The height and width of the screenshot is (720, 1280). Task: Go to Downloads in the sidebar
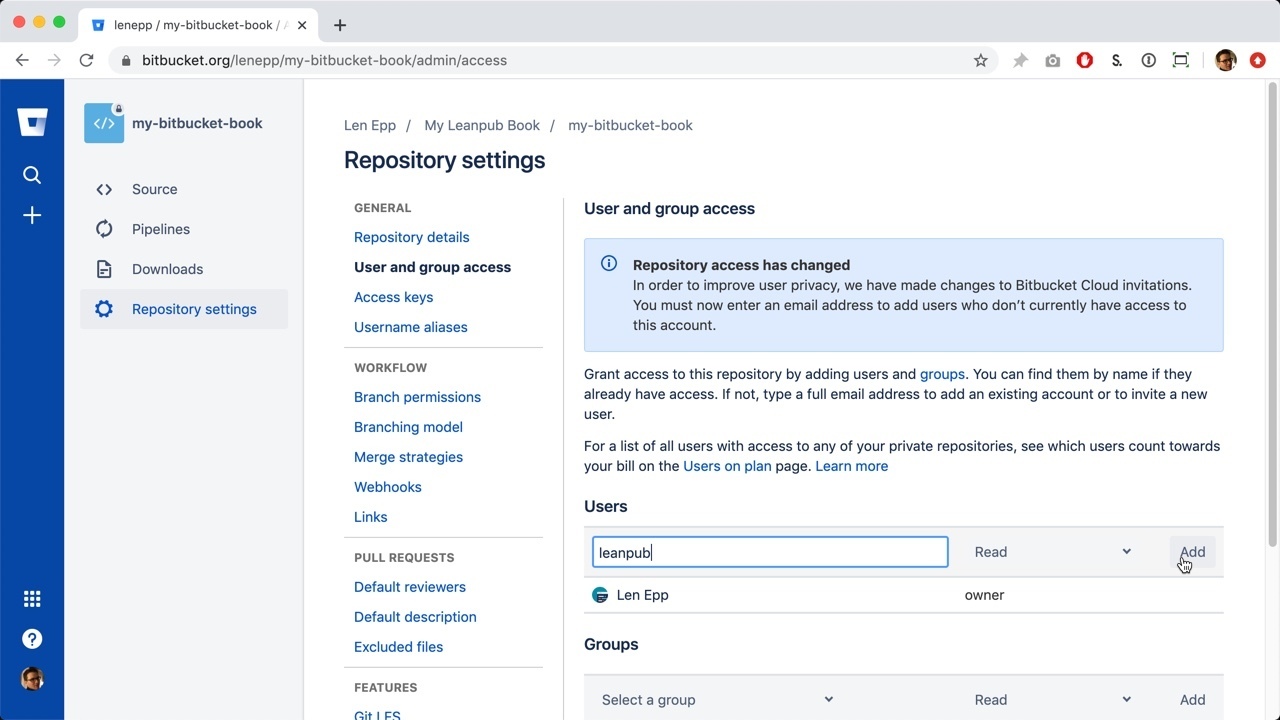(x=167, y=269)
